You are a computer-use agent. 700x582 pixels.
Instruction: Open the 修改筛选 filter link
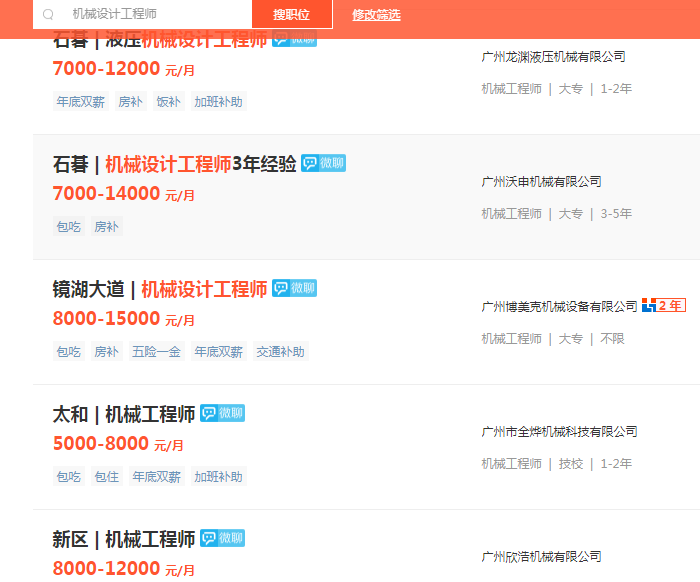click(376, 15)
